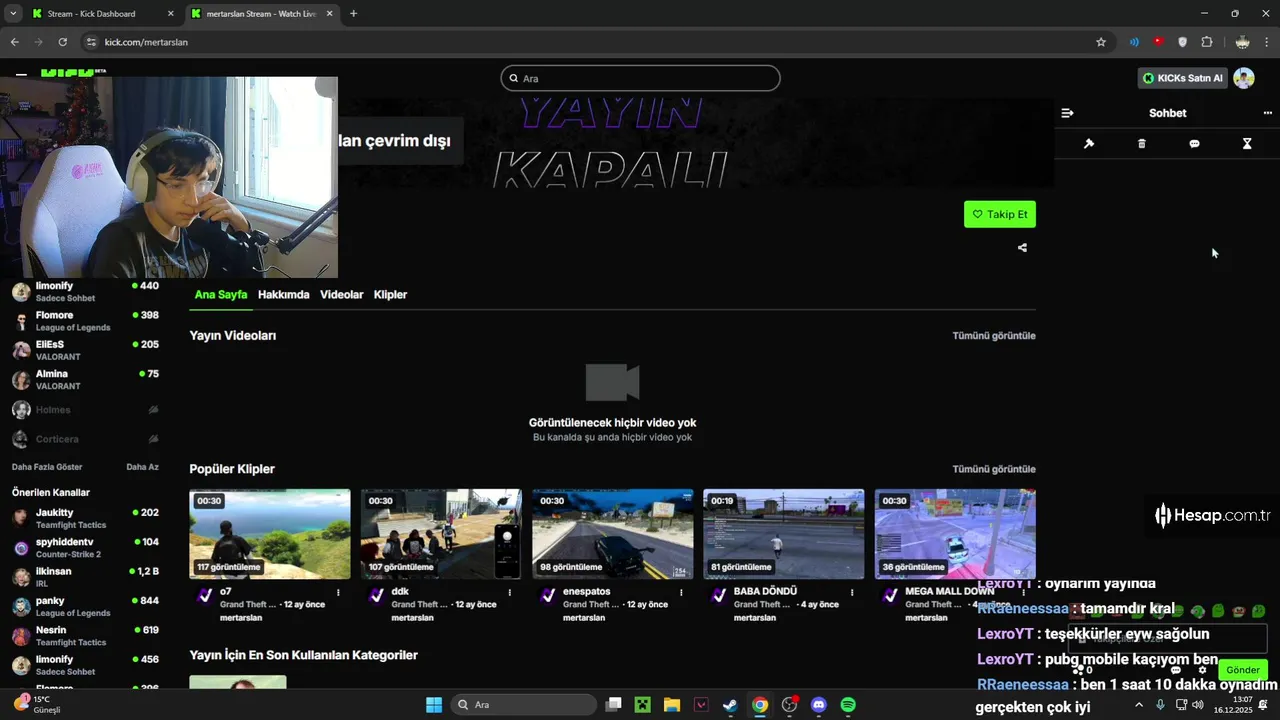Click the trash icon in chat toolbar
Viewport: 1280px width, 720px height.
1142,144
